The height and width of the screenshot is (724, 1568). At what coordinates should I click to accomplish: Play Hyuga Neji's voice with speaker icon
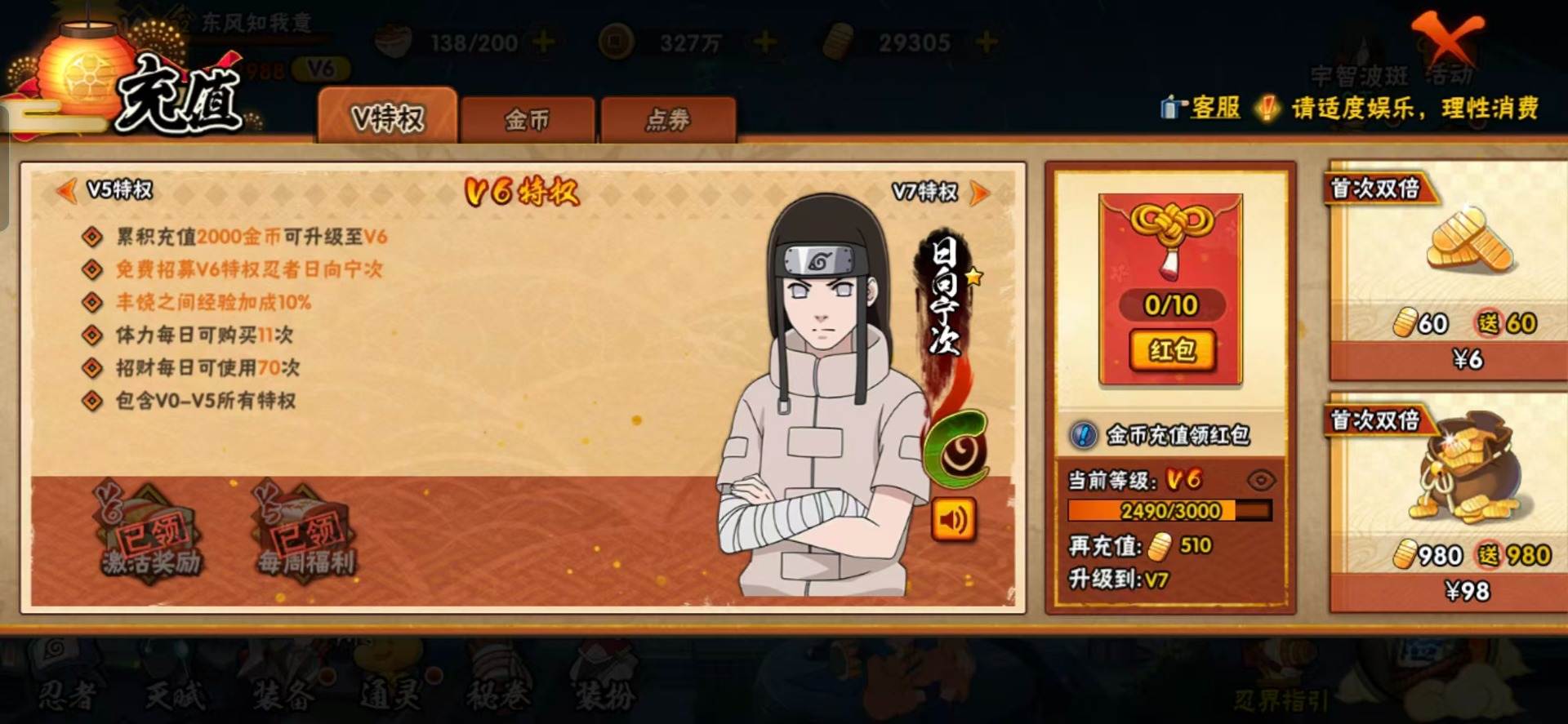953,519
